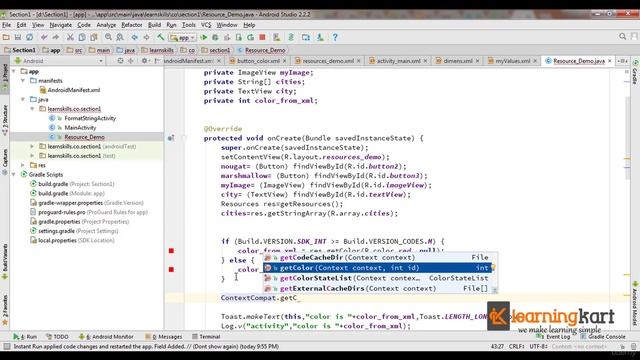This screenshot has height=360, width=640.
Task: Click the Replace icon in toolbar
Action: (120, 37)
